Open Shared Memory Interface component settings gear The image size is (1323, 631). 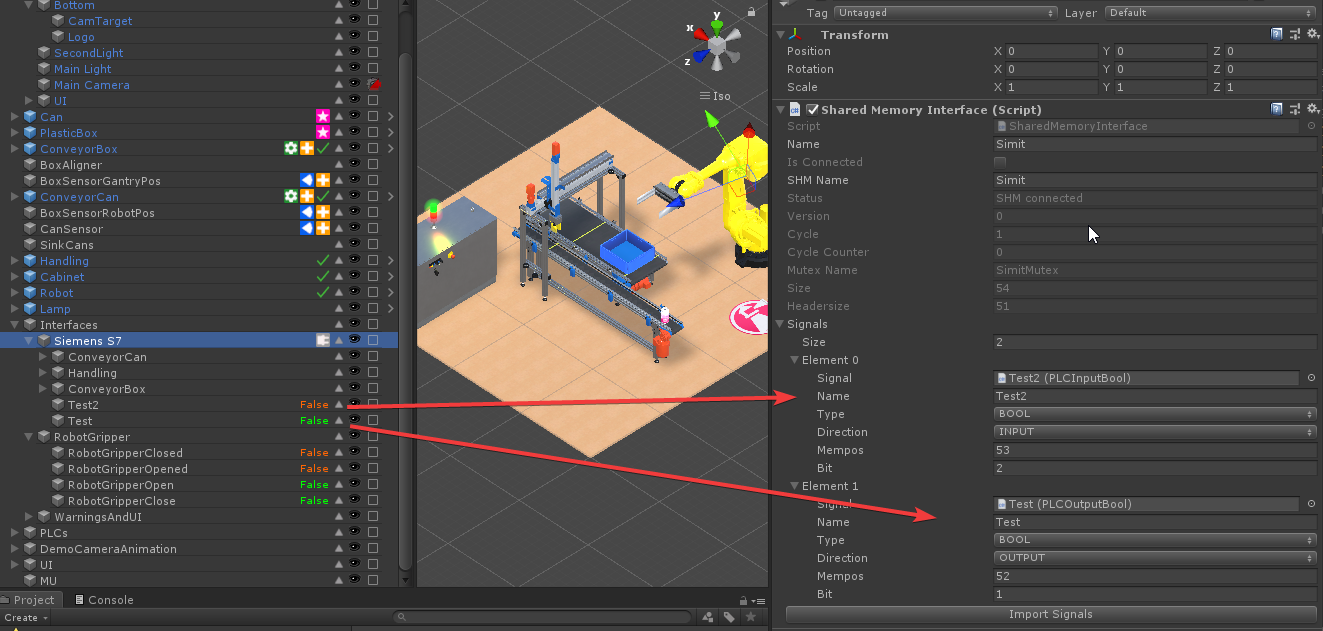[1310, 109]
